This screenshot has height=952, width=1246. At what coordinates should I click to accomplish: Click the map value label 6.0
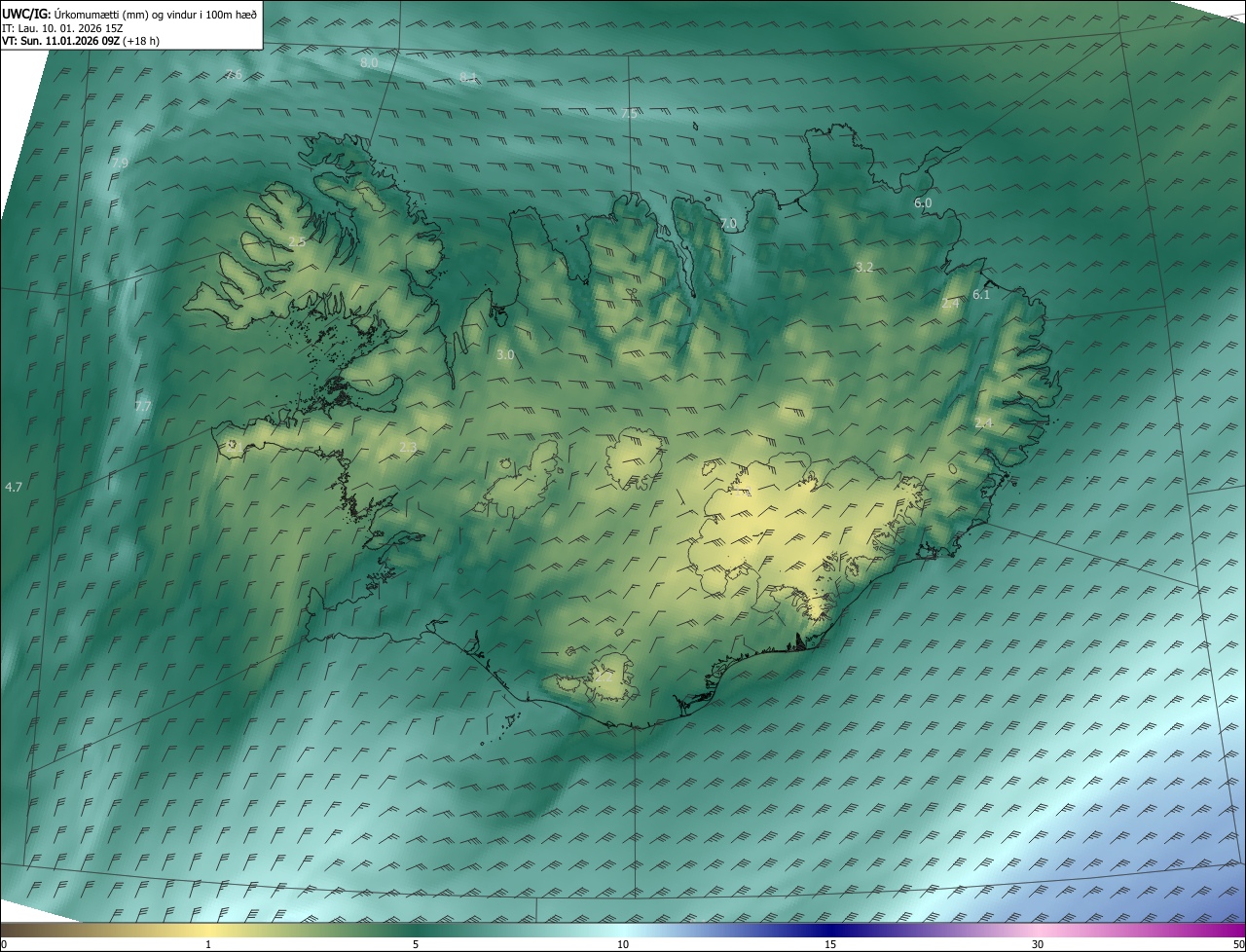pos(923,203)
